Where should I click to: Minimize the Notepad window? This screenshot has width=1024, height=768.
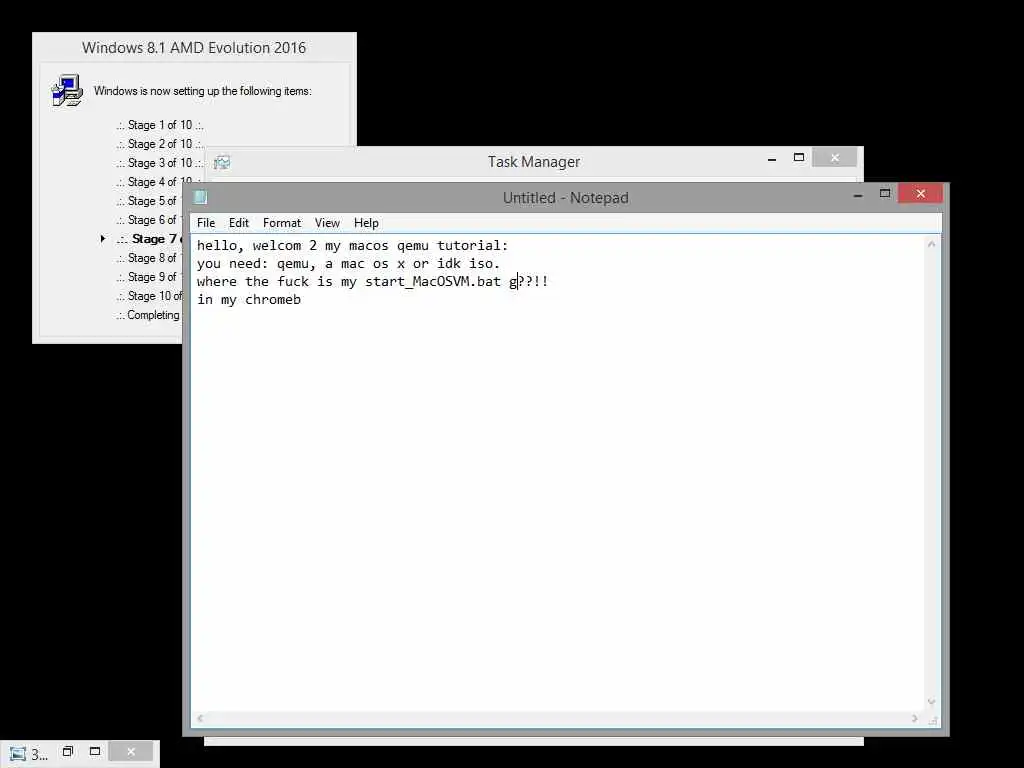pos(858,194)
